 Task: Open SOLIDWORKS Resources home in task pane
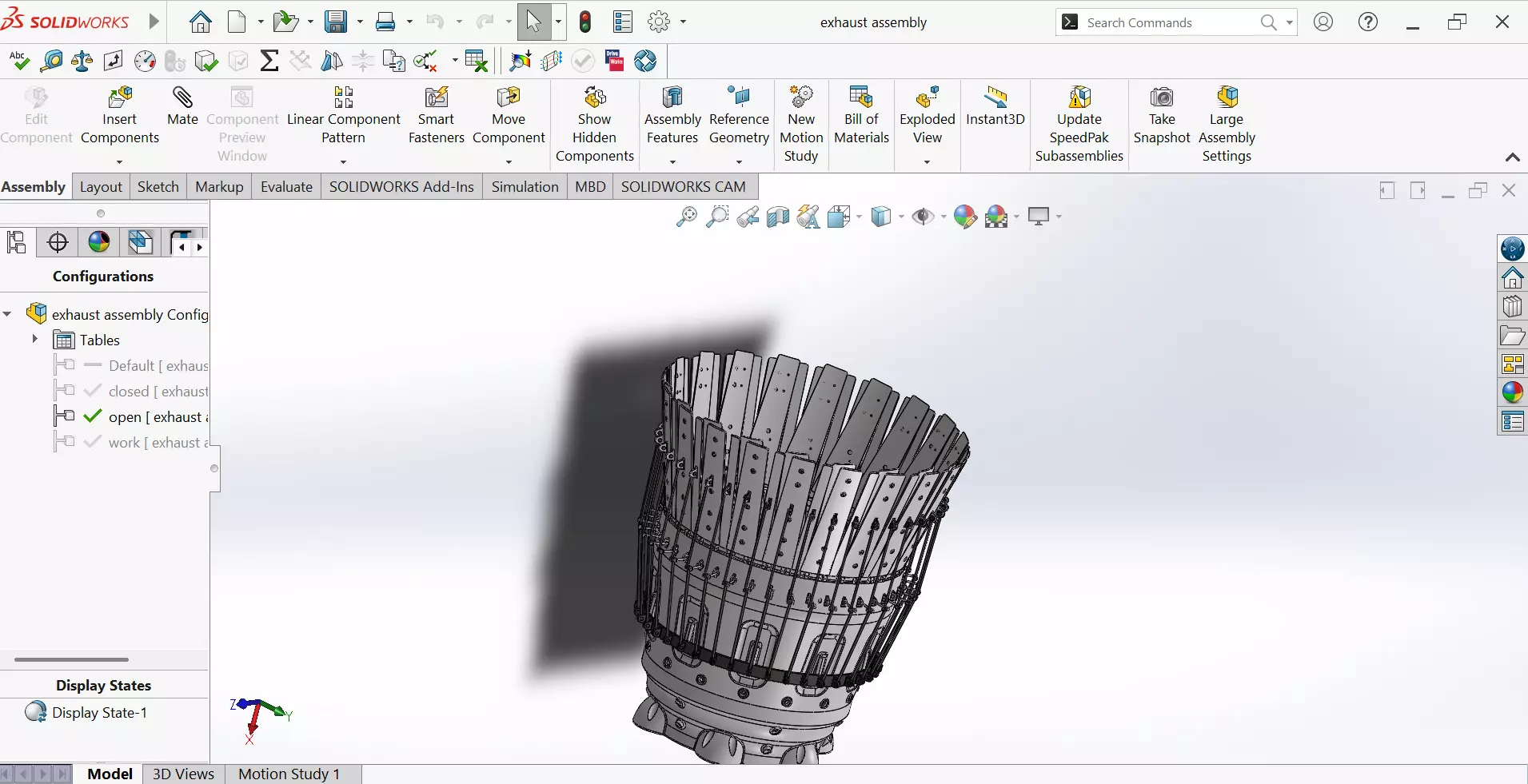click(1512, 278)
